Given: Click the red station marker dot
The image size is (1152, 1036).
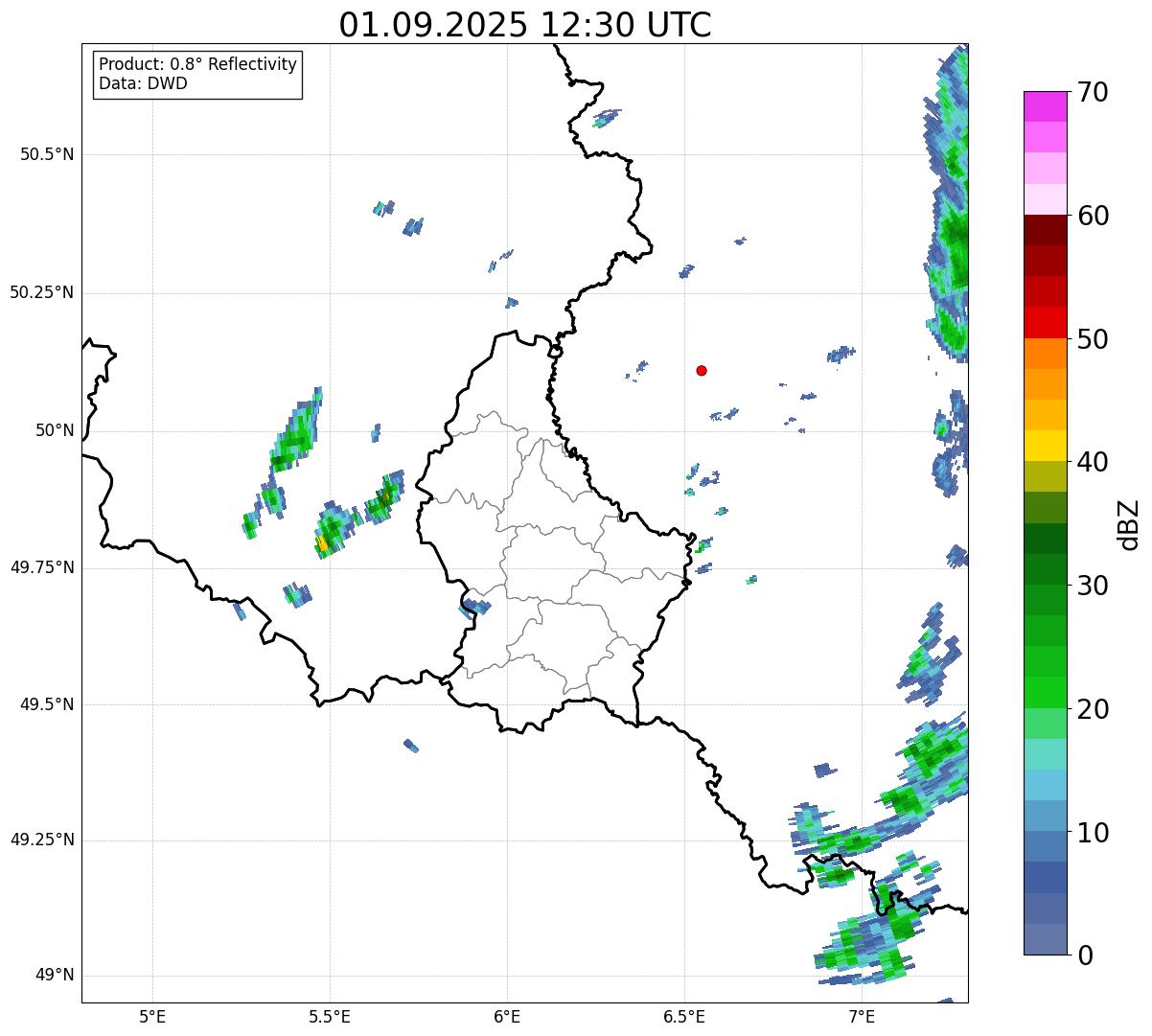Looking at the screenshot, I should (702, 370).
